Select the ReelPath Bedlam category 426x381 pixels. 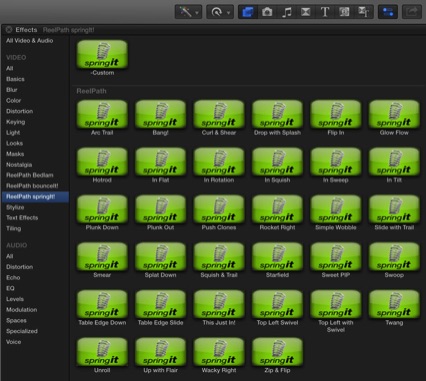(x=30, y=175)
